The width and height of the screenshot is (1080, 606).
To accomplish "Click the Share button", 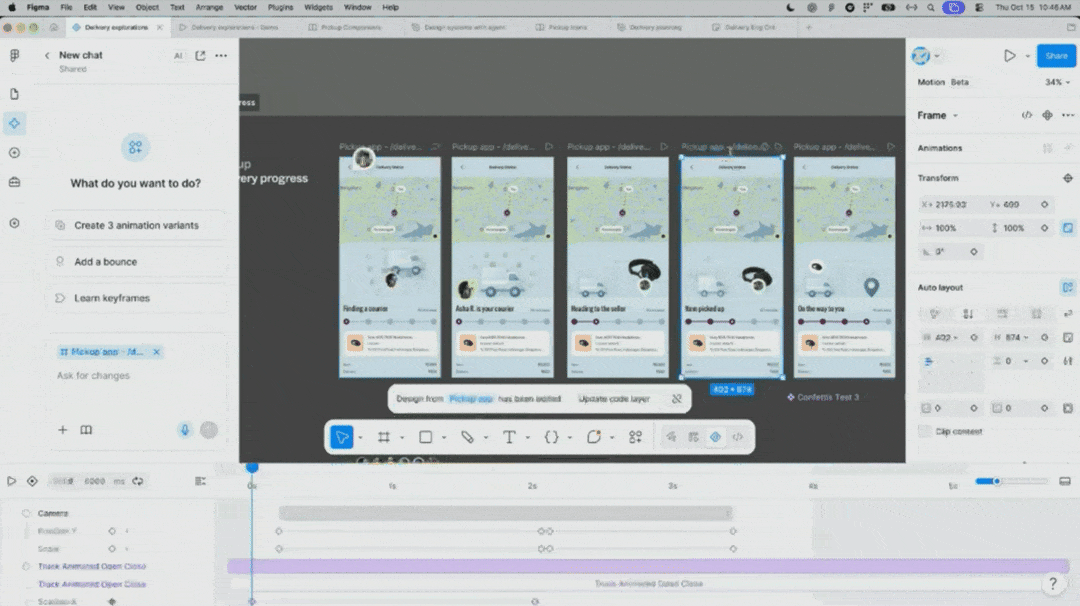I will pos(1056,56).
